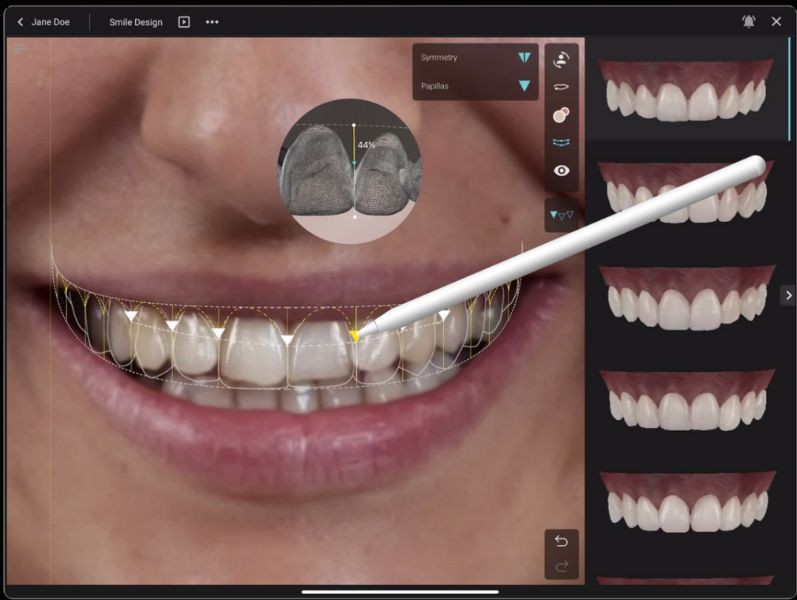
Task: Undo the last edit
Action: coord(561,541)
